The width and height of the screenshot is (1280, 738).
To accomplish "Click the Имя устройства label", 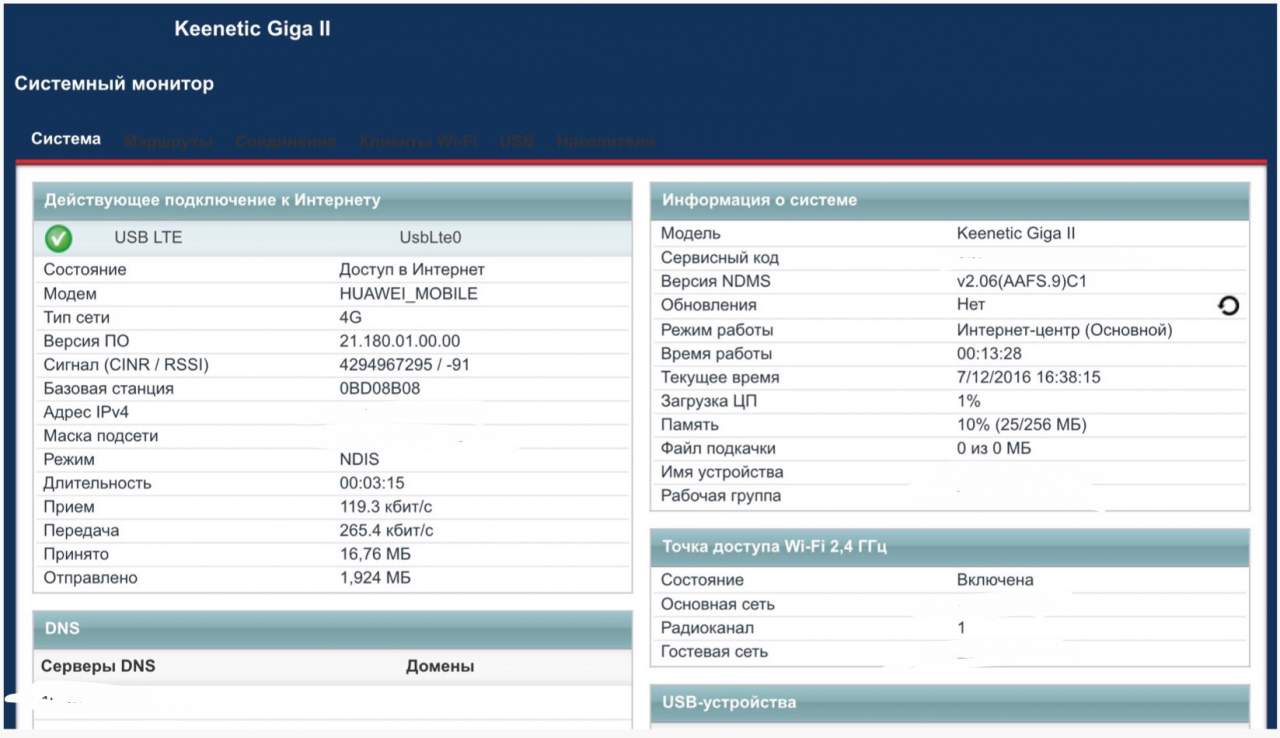I will click(x=722, y=472).
